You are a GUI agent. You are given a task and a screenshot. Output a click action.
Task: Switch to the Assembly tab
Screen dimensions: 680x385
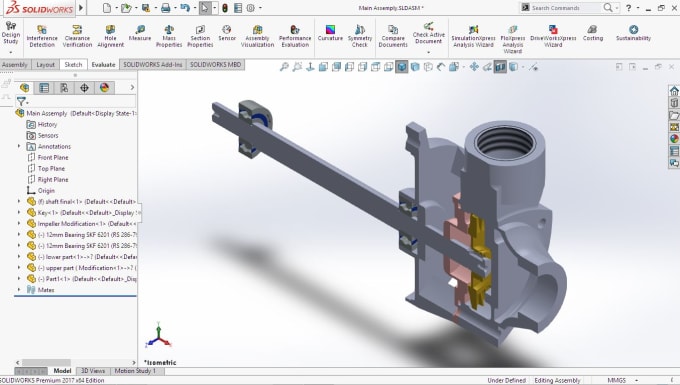pyautogui.click(x=15, y=65)
